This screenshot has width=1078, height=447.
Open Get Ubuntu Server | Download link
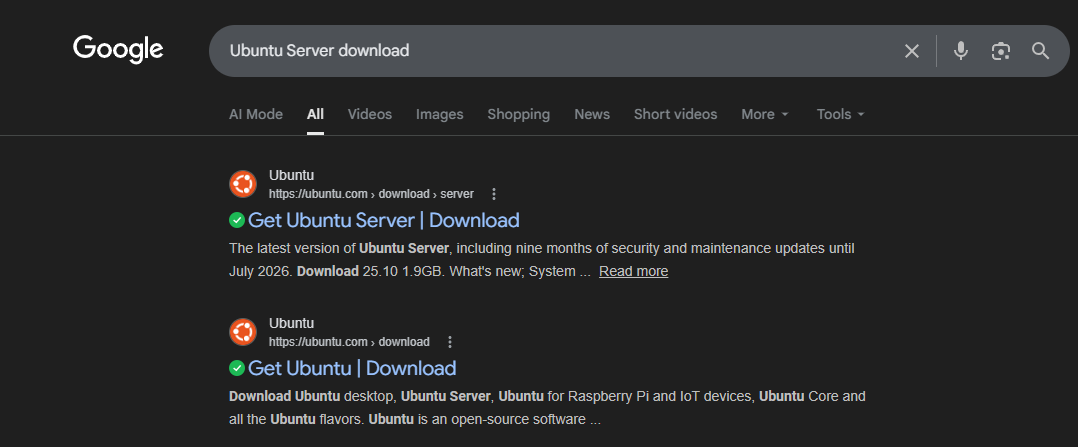click(384, 220)
